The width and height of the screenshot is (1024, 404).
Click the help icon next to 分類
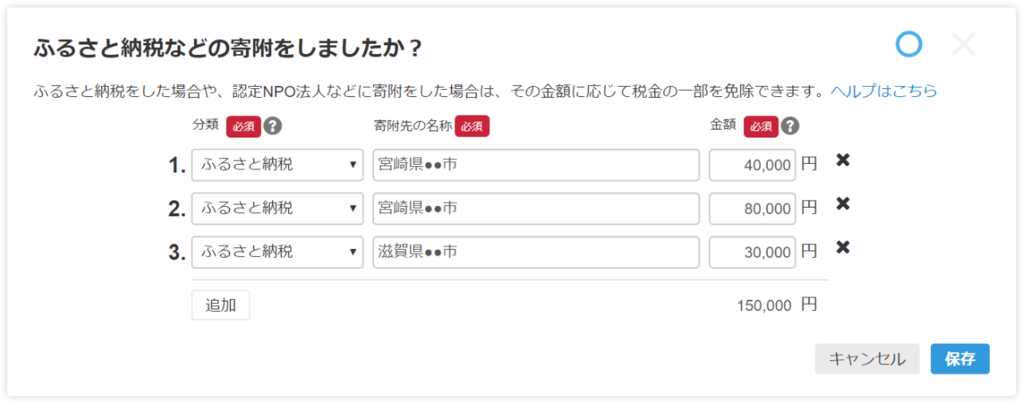pyautogui.click(x=272, y=126)
